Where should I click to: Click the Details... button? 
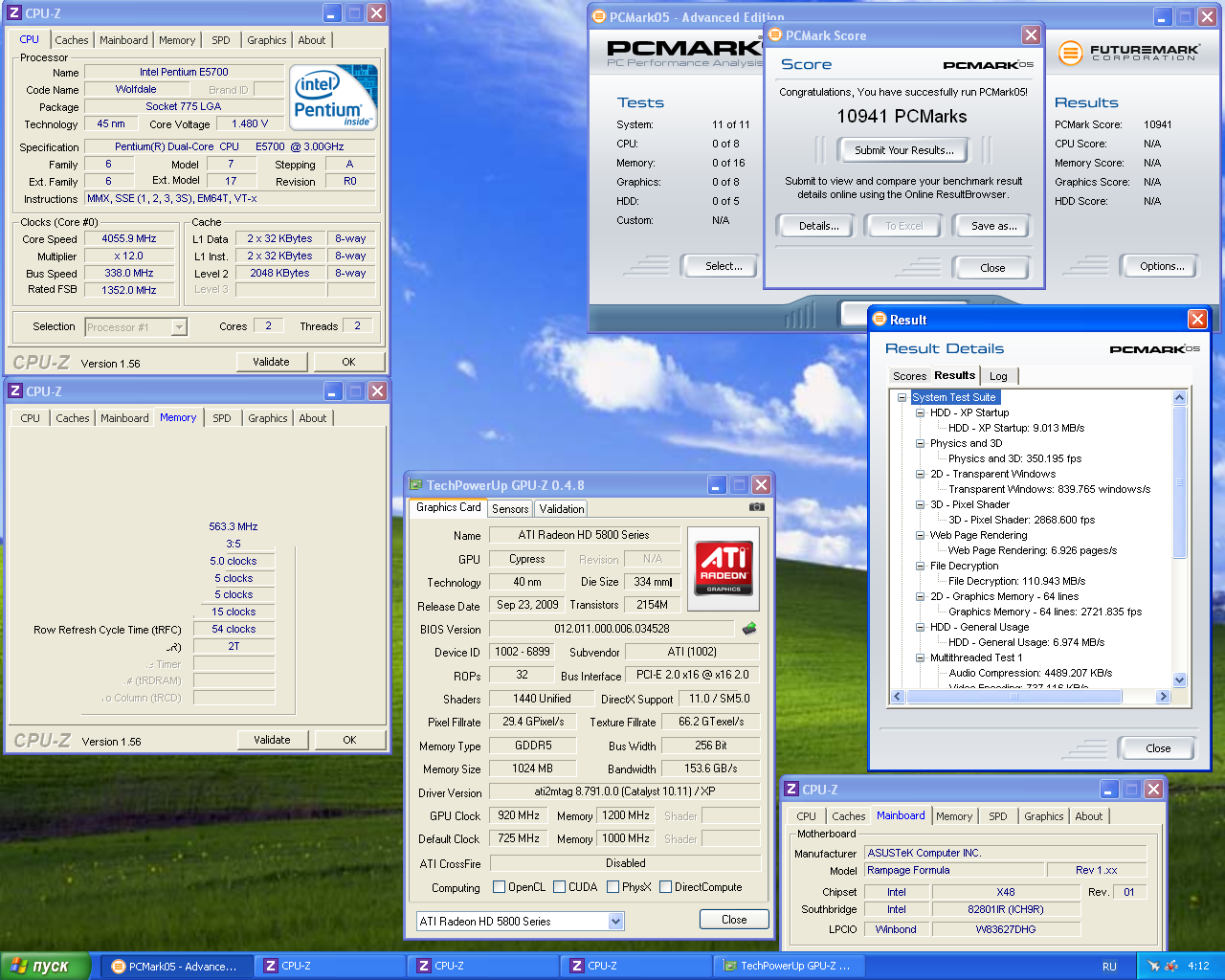coord(819,226)
